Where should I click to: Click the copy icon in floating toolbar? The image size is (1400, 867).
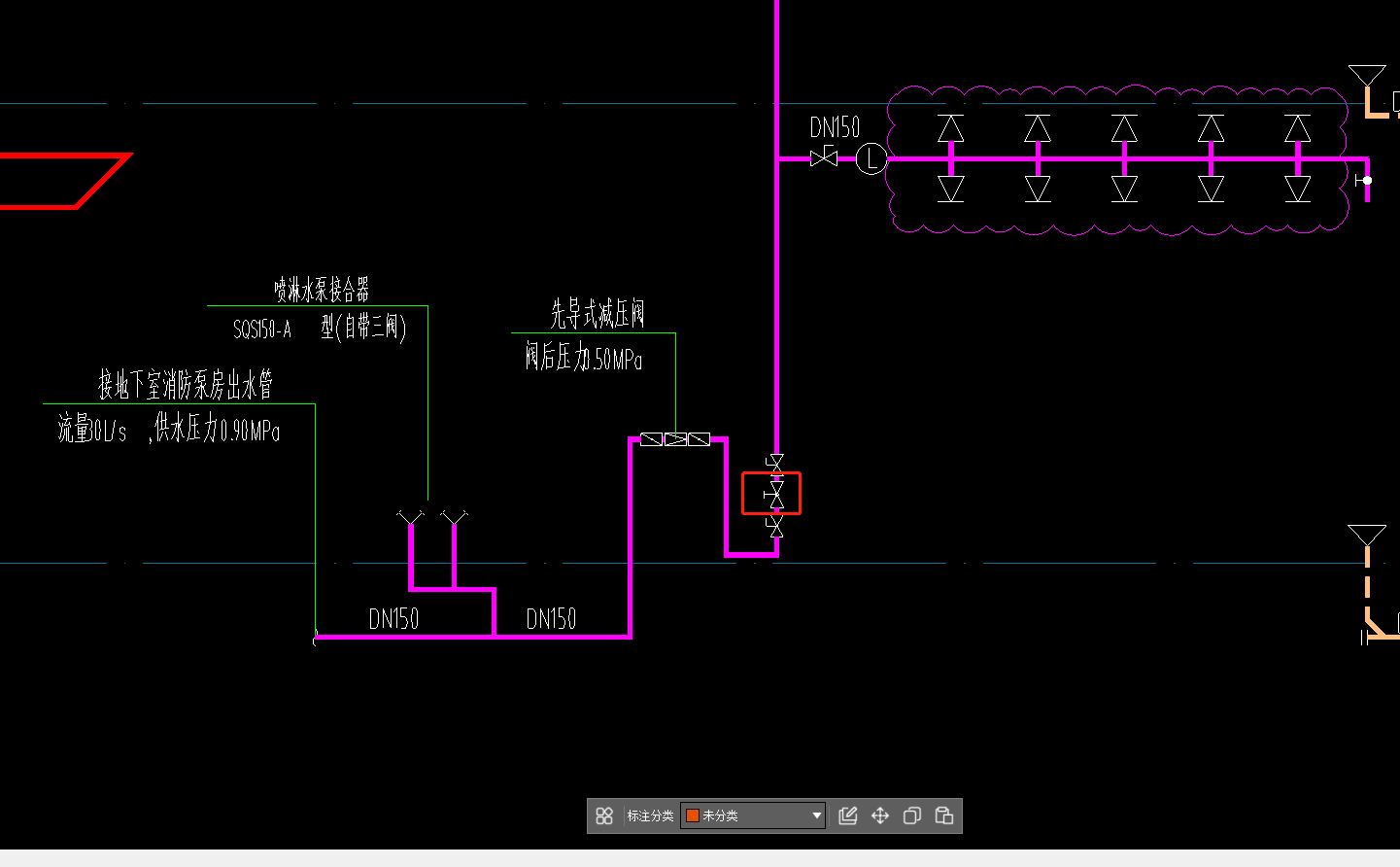911,815
